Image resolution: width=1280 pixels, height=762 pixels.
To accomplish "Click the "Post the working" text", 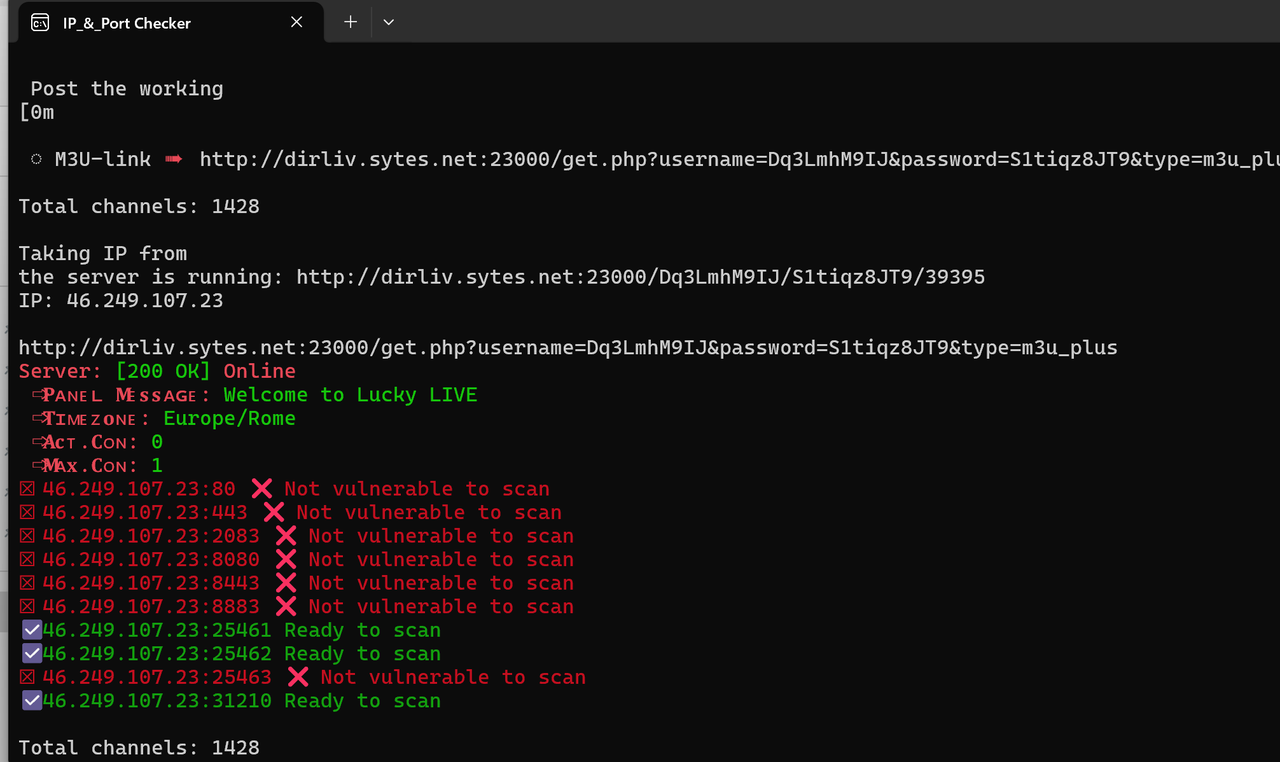I will [x=127, y=89].
